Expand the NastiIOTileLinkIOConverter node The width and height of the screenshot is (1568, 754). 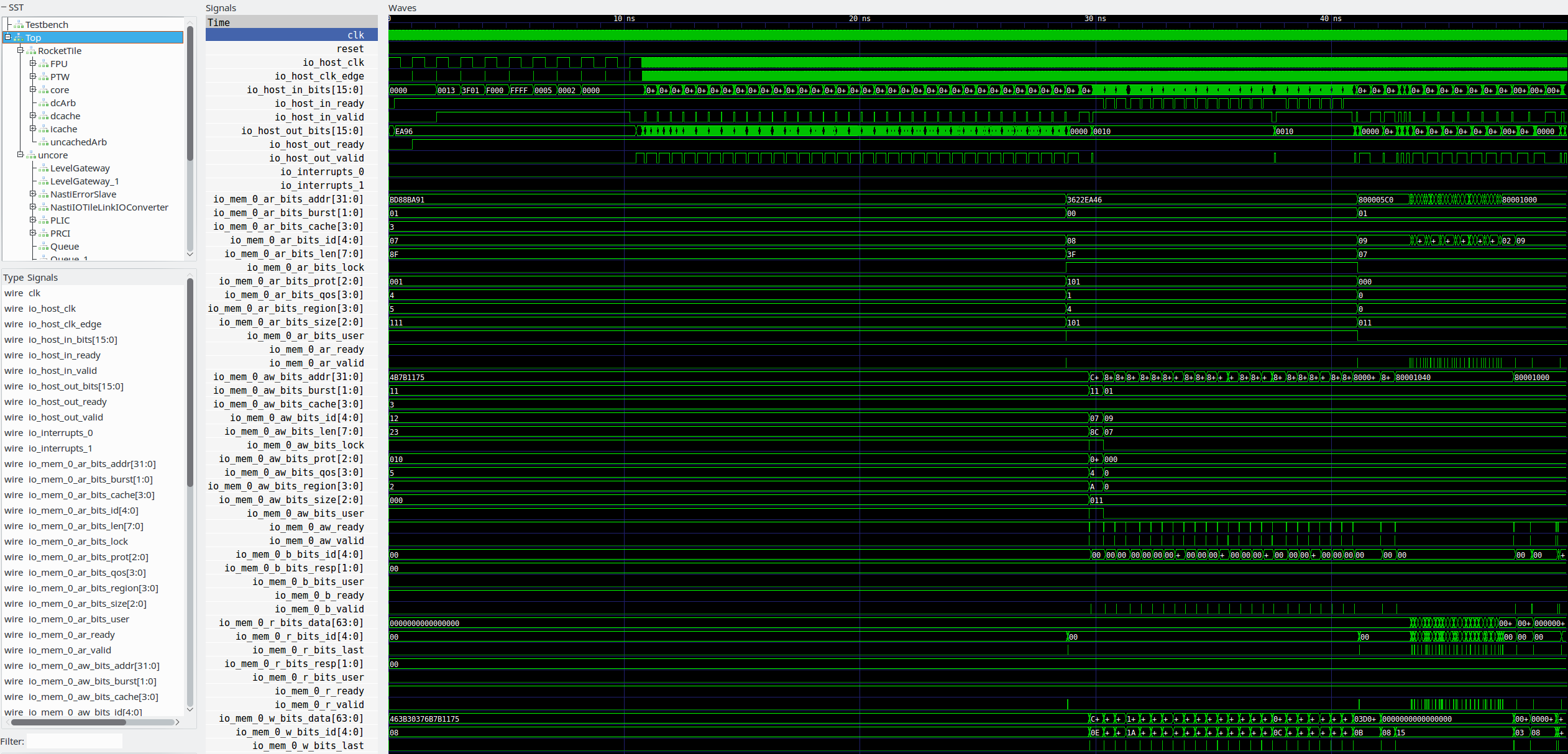(32, 207)
